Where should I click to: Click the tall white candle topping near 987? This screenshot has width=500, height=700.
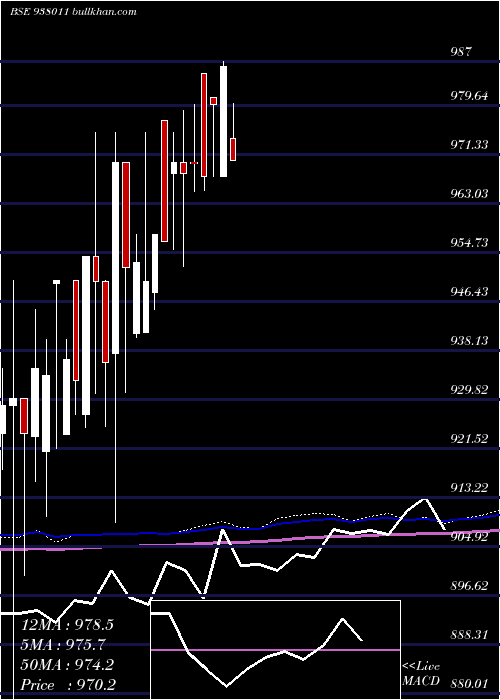[x=224, y=121]
